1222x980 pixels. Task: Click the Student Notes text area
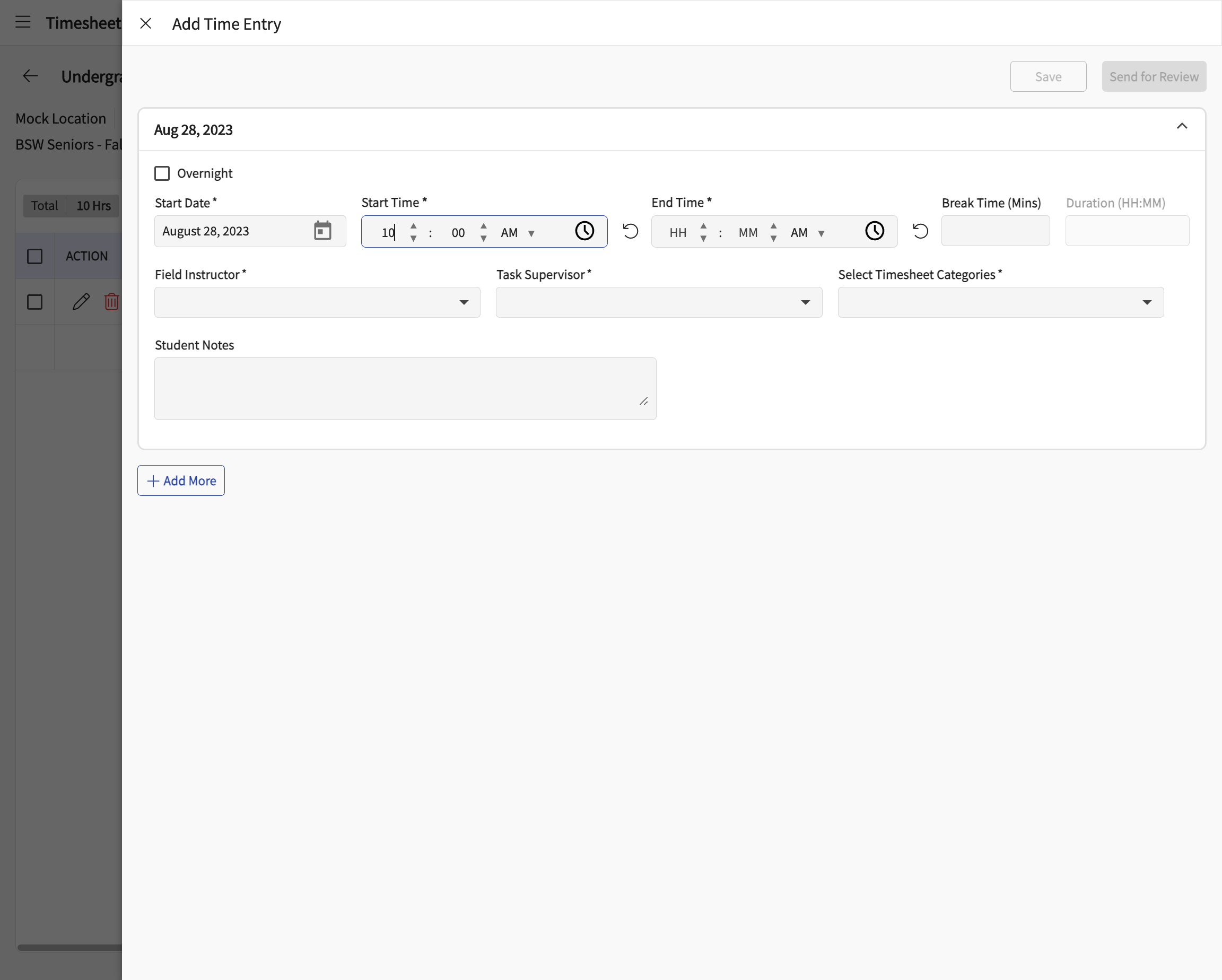click(x=405, y=389)
